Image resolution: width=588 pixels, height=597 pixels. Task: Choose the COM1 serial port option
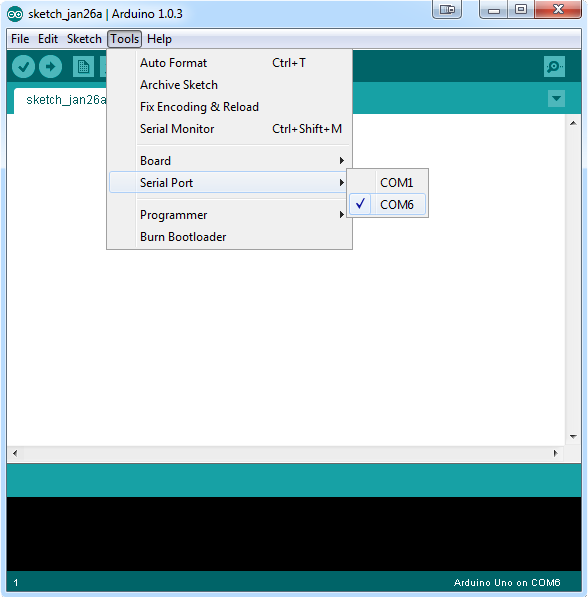coord(387,183)
